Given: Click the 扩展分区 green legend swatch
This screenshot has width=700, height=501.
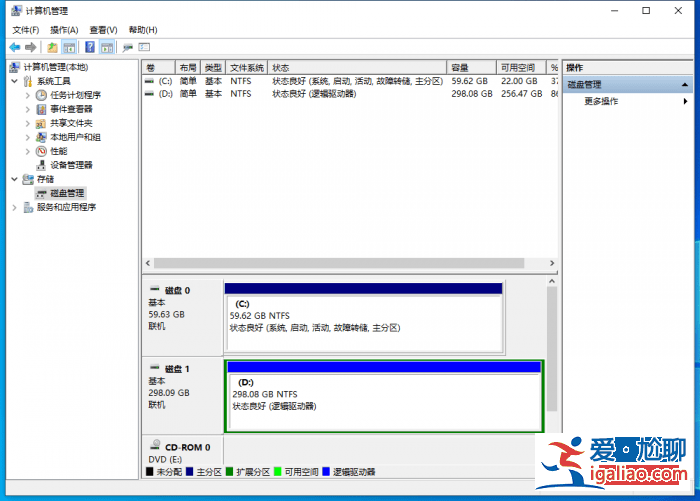Looking at the screenshot, I should coord(229,472).
